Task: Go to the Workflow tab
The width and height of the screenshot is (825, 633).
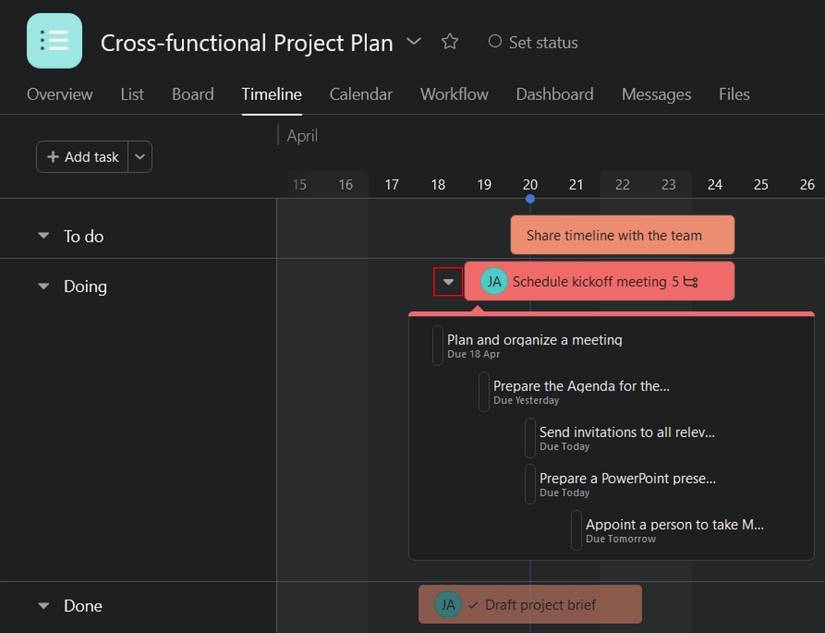Action: (x=454, y=94)
